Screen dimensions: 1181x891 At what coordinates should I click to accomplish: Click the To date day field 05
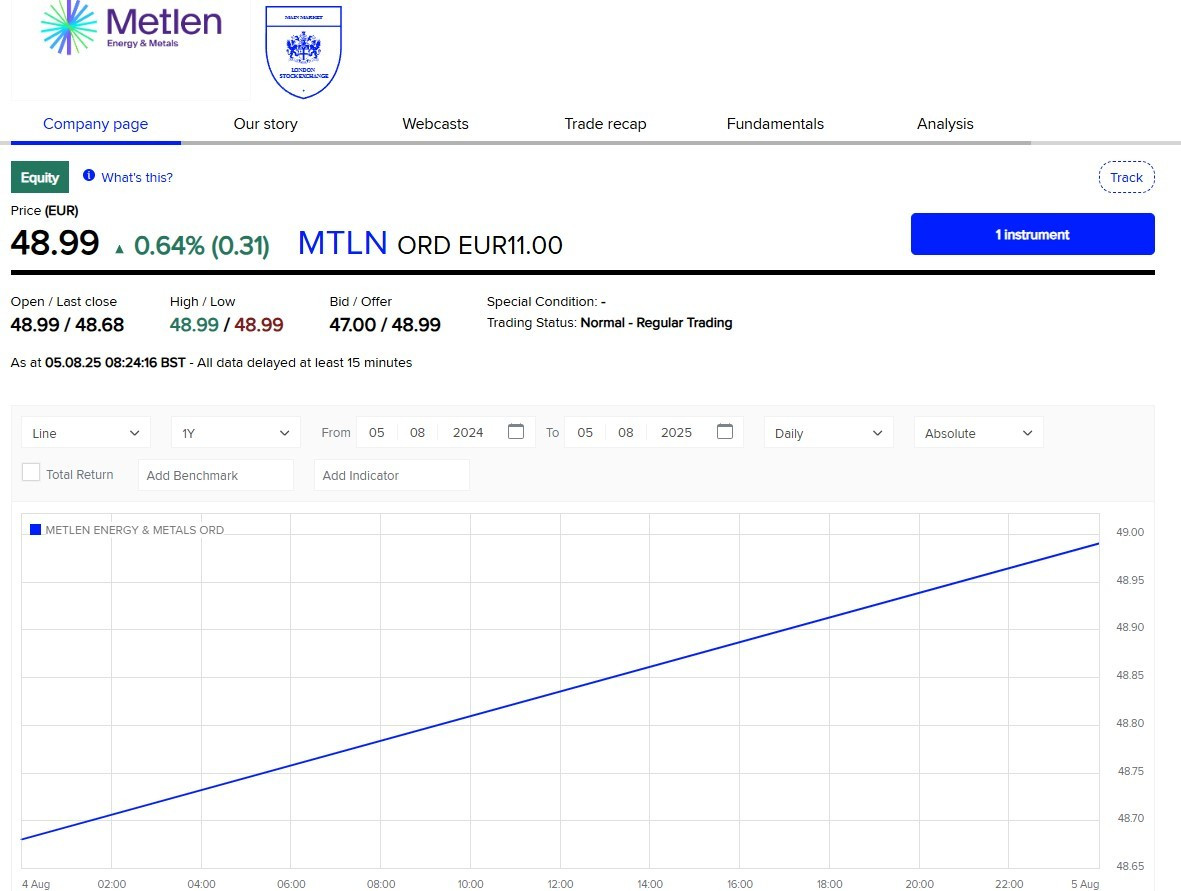[585, 432]
